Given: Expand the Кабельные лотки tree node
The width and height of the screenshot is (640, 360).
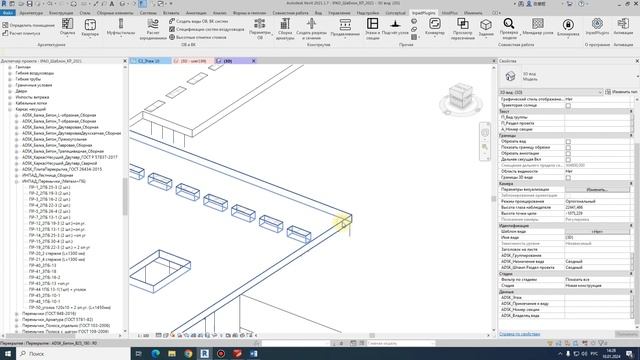Looking at the screenshot, I should (x=10, y=103).
